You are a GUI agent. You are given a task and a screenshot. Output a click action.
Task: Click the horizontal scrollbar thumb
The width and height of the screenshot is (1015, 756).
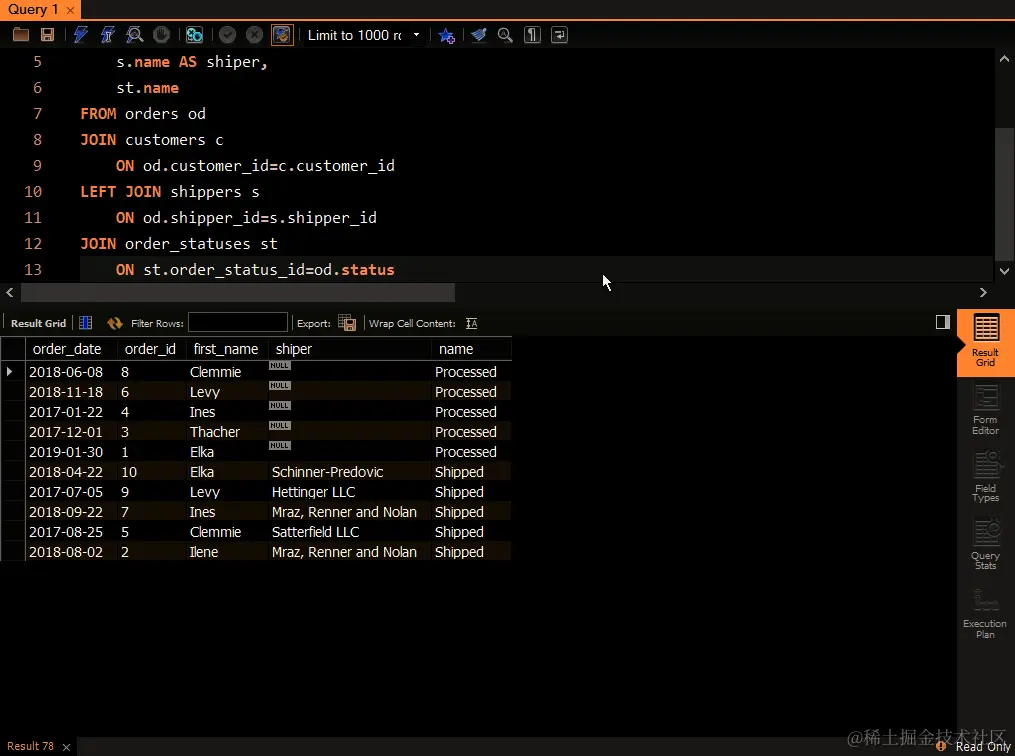point(238,293)
